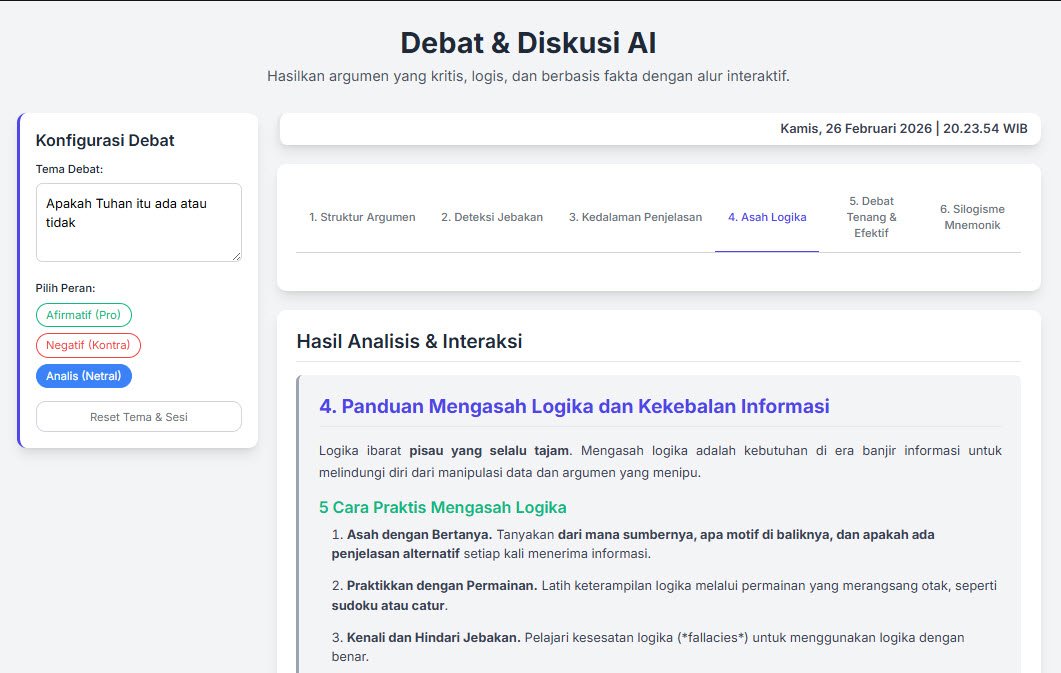This screenshot has height=673, width=1061.
Task: Click the Konfigurasi Debat heading
Action: coord(105,140)
